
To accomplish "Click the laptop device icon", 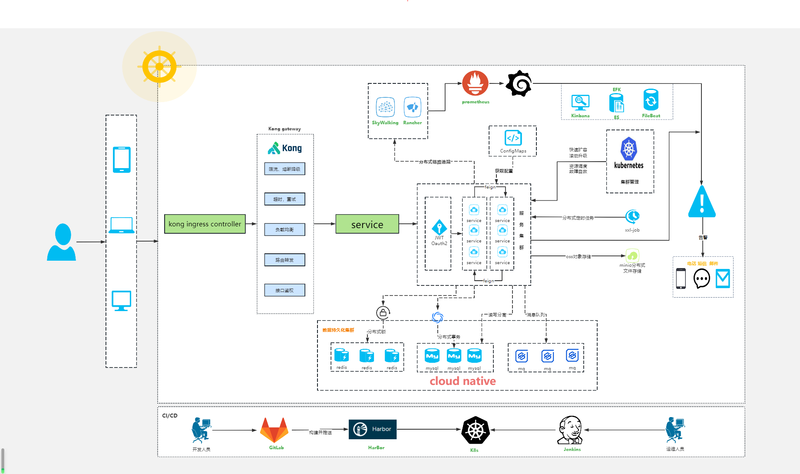I will click(x=121, y=225).
